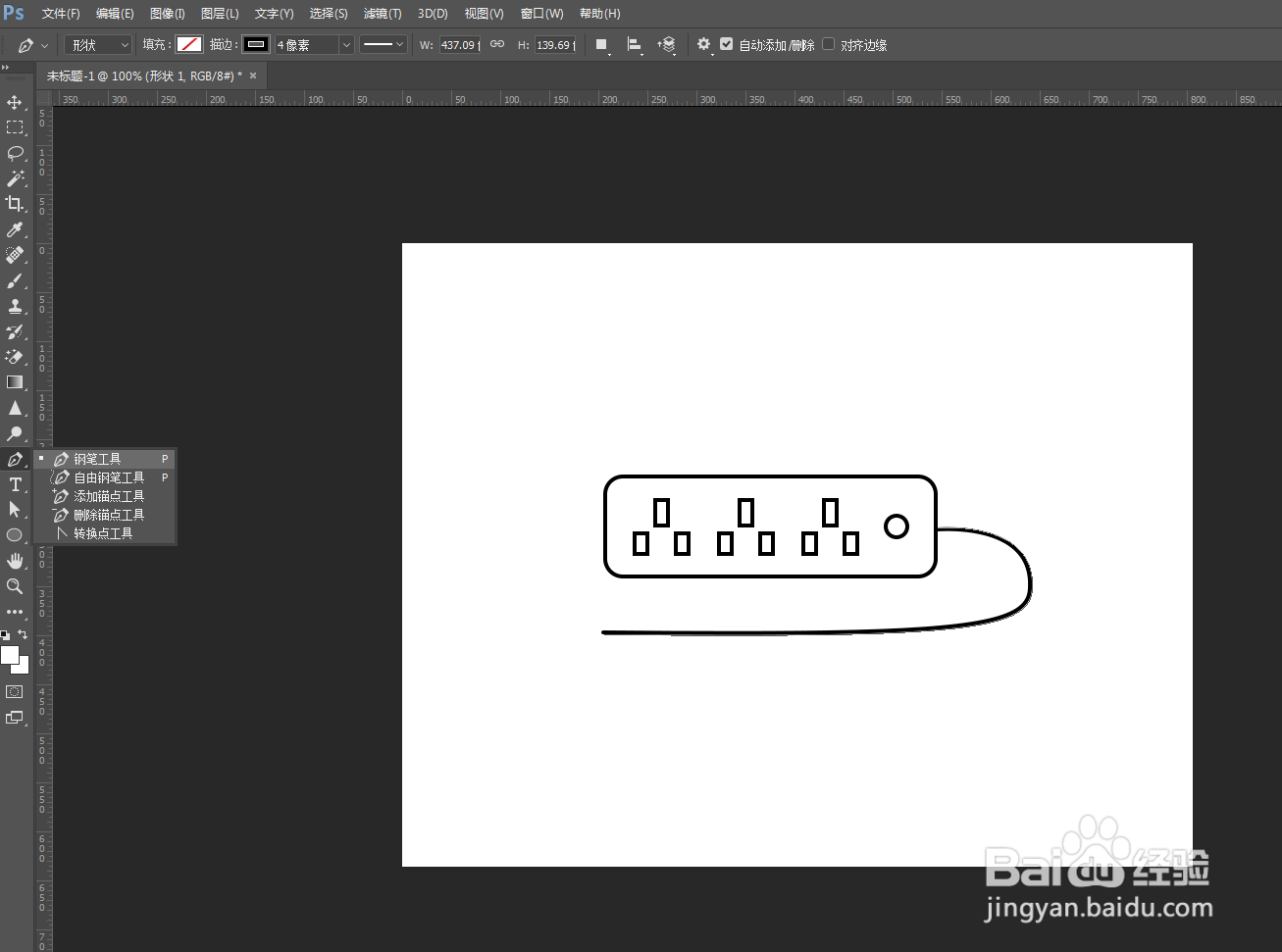Select the Eyedropper tool
This screenshot has height=952, width=1282.
[15, 229]
